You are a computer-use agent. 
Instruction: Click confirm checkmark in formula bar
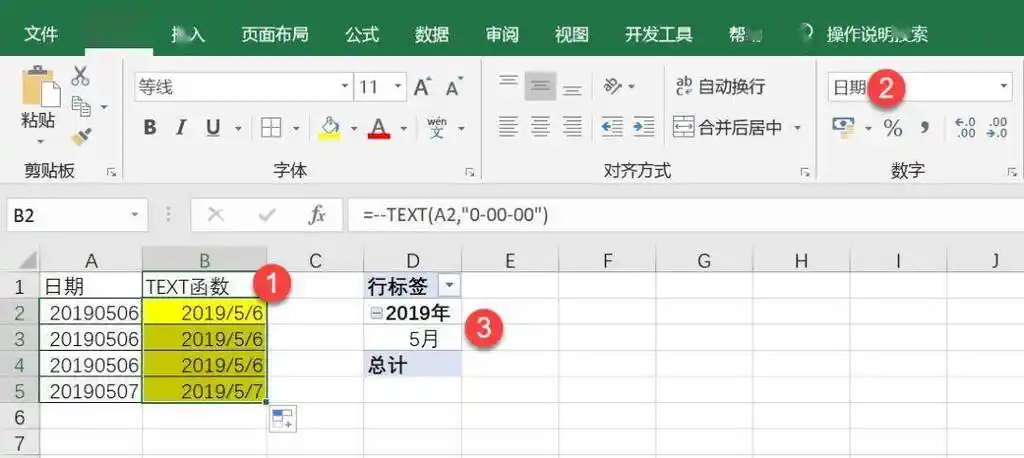coord(266,214)
